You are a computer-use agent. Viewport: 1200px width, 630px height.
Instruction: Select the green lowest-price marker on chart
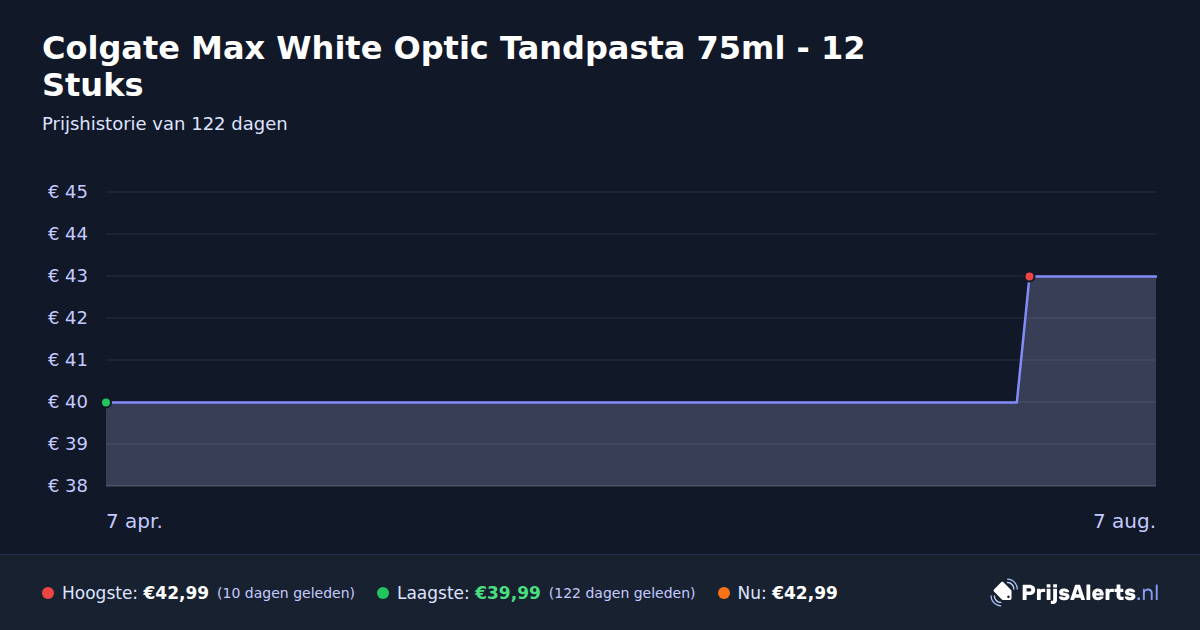point(106,402)
